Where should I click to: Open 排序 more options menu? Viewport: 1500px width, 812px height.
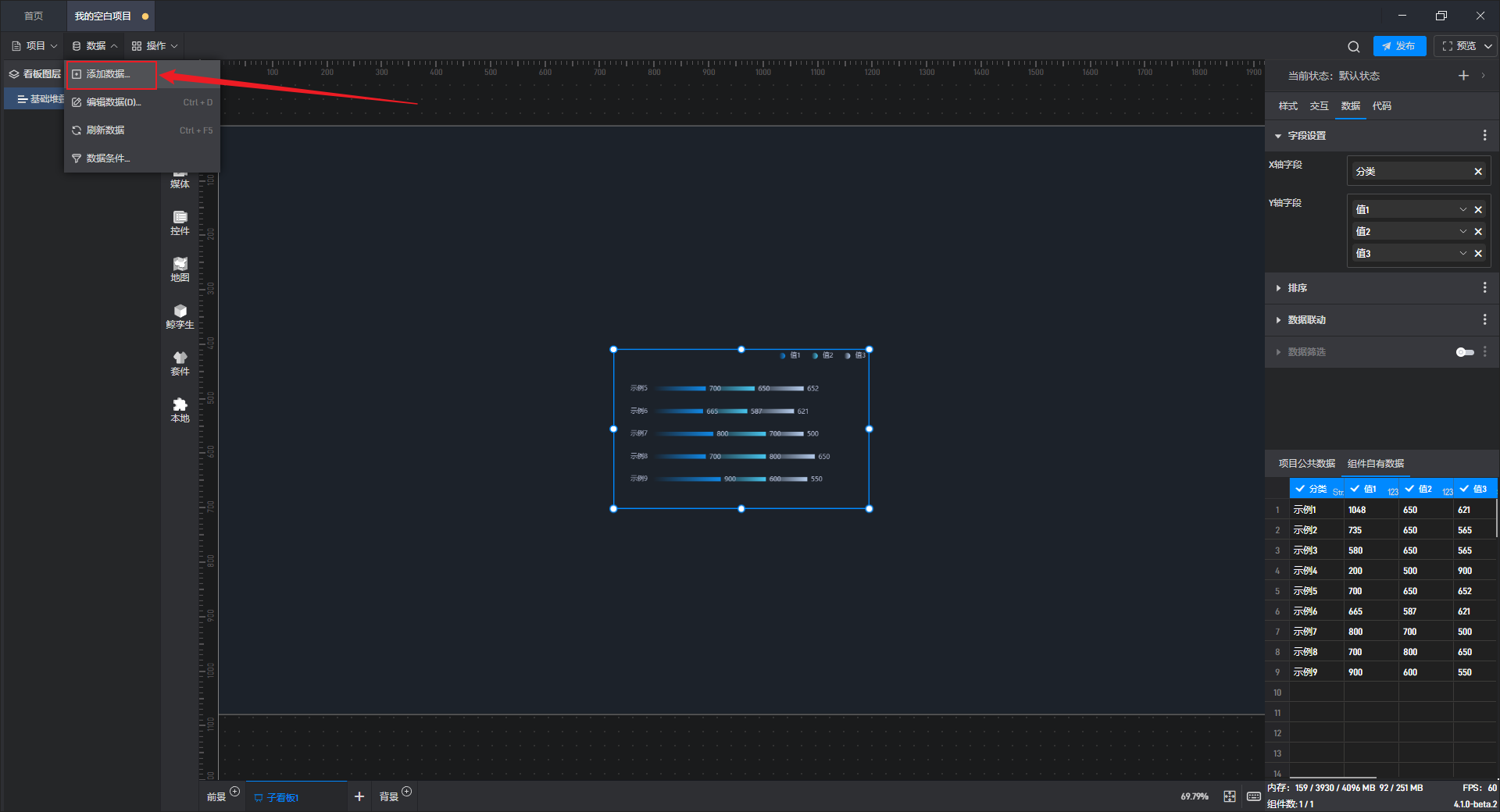[1484, 288]
